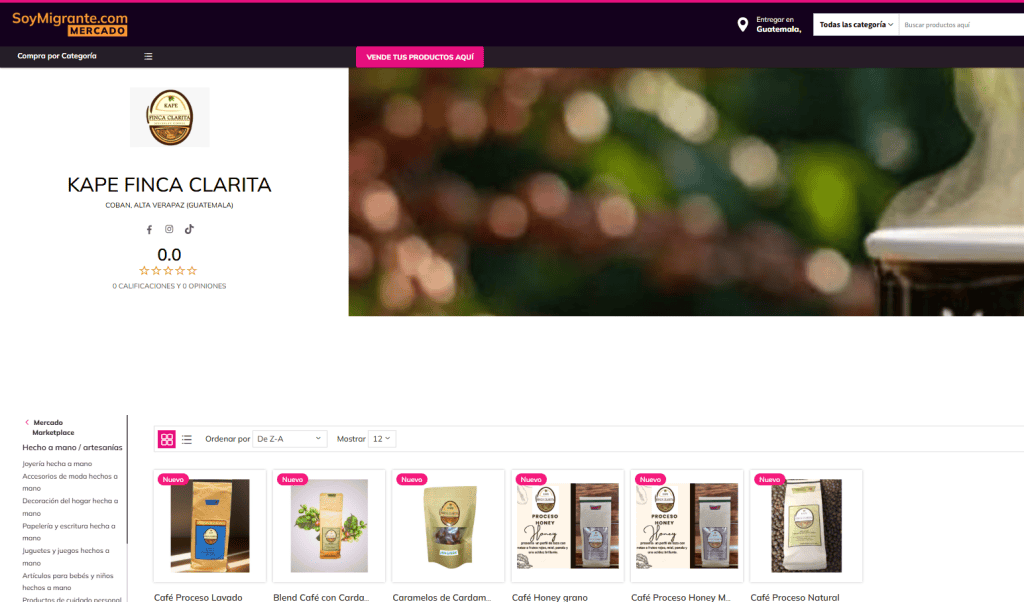
Task: Open the Ordenar por De Z-A dropdown
Action: pos(289,438)
